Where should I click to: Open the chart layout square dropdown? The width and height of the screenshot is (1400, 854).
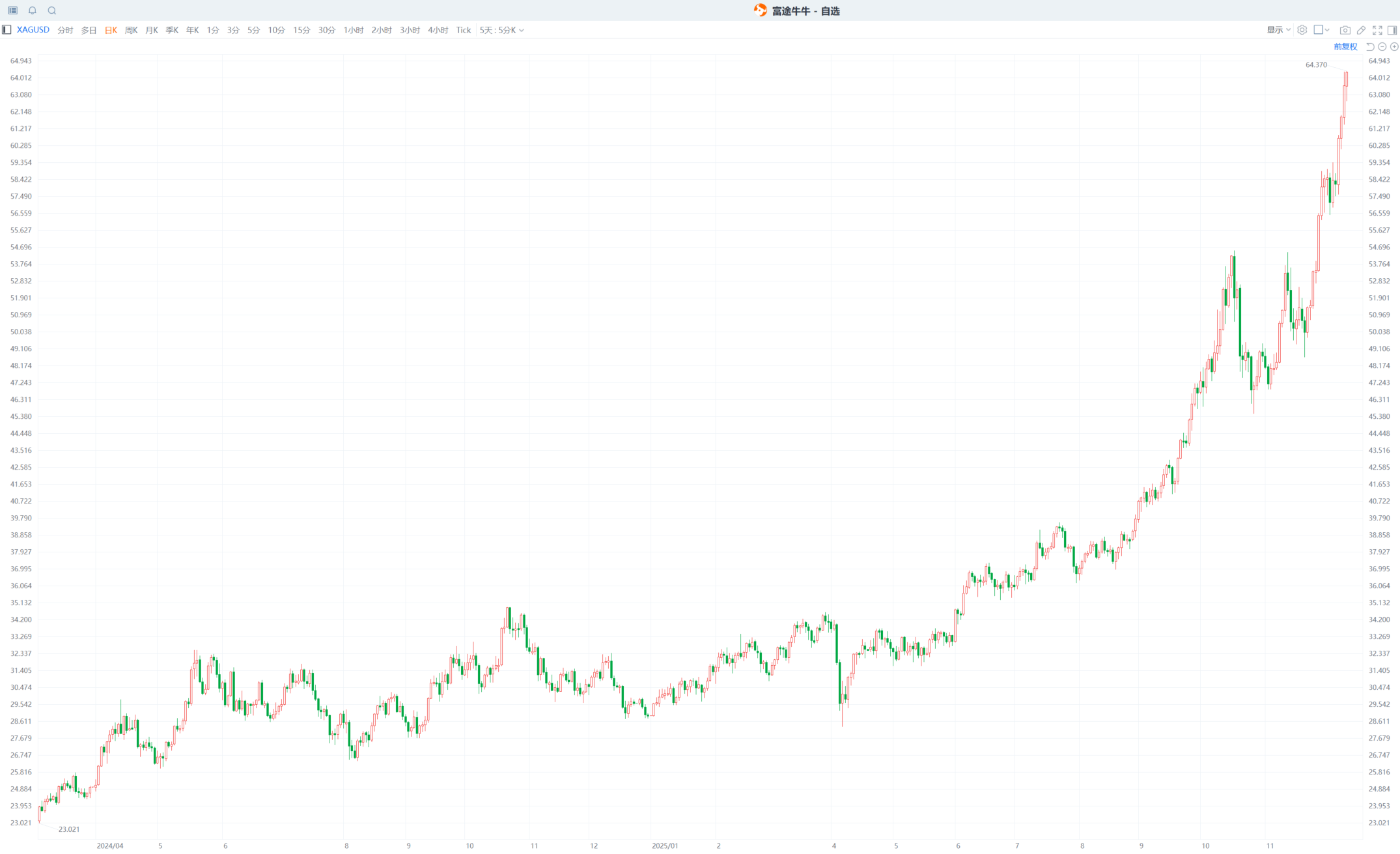point(1321,30)
